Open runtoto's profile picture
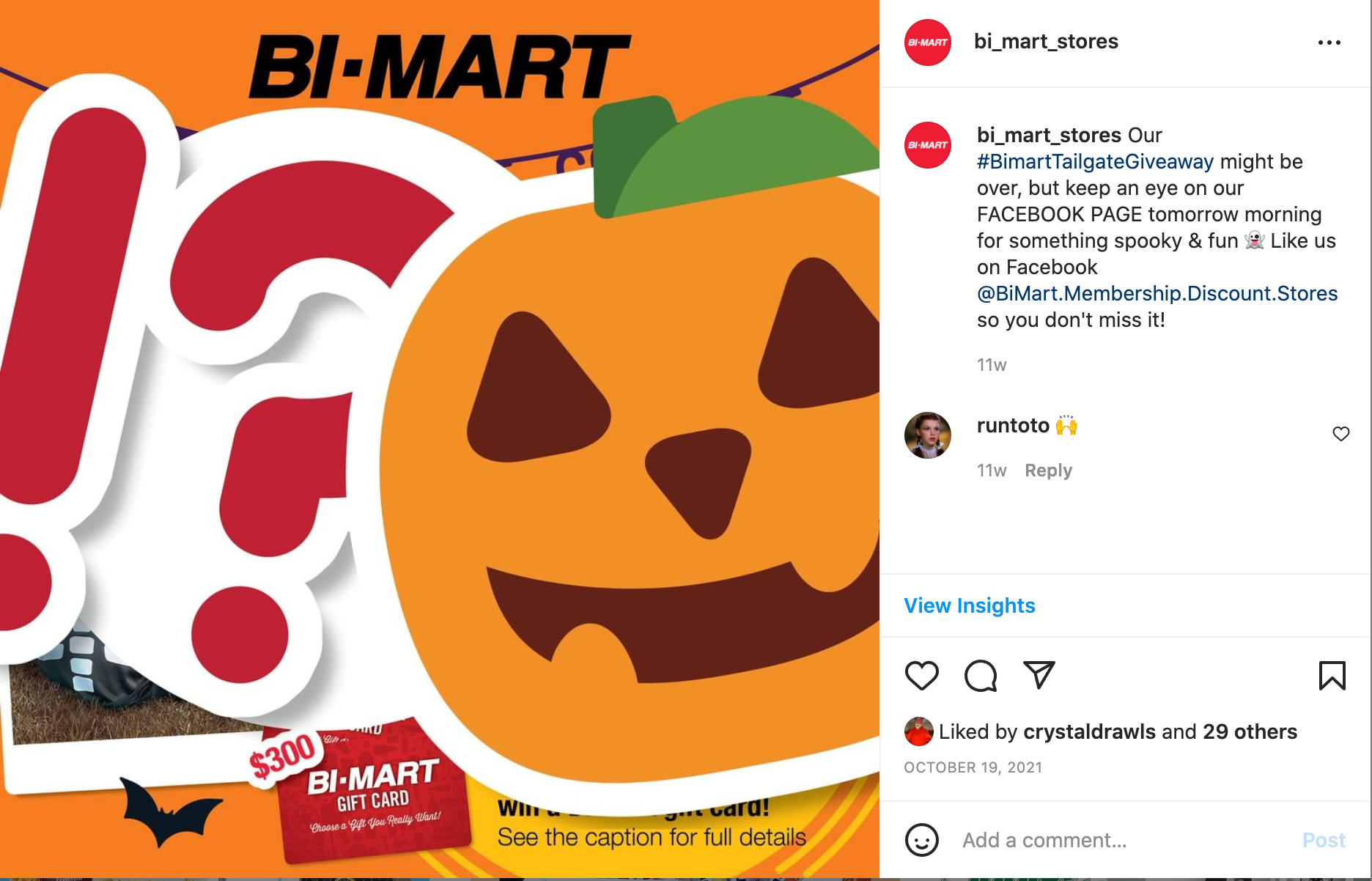 (927, 435)
